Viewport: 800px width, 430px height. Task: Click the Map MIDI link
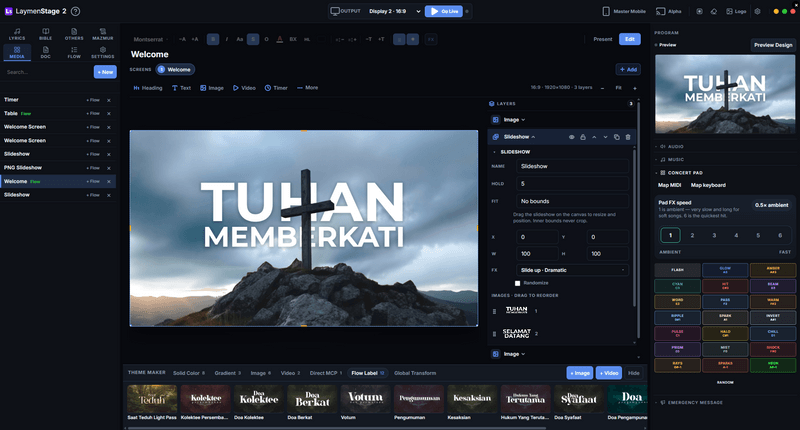(x=669, y=185)
